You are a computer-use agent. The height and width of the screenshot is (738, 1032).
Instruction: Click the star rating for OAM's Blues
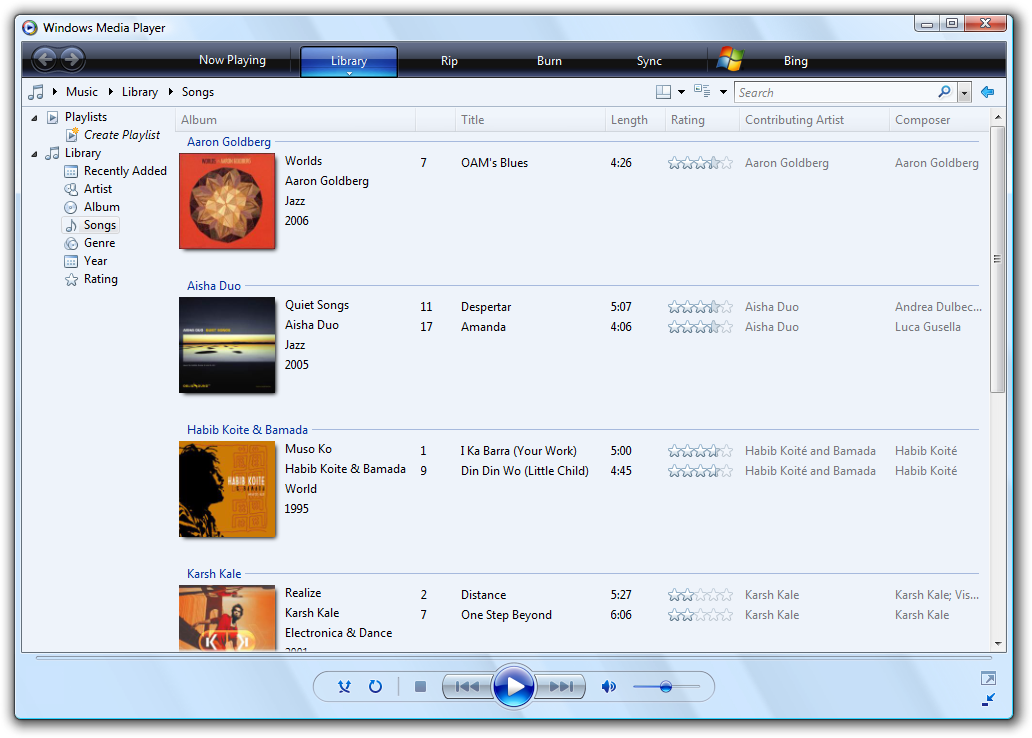click(x=700, y=163)
